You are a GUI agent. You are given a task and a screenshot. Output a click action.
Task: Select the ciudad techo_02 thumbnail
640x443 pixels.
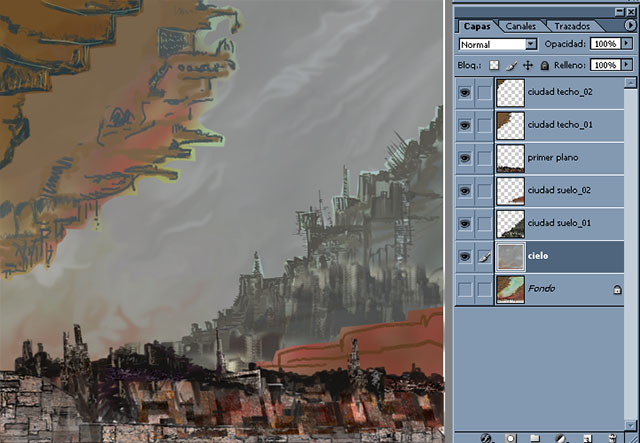click(510, 93)
